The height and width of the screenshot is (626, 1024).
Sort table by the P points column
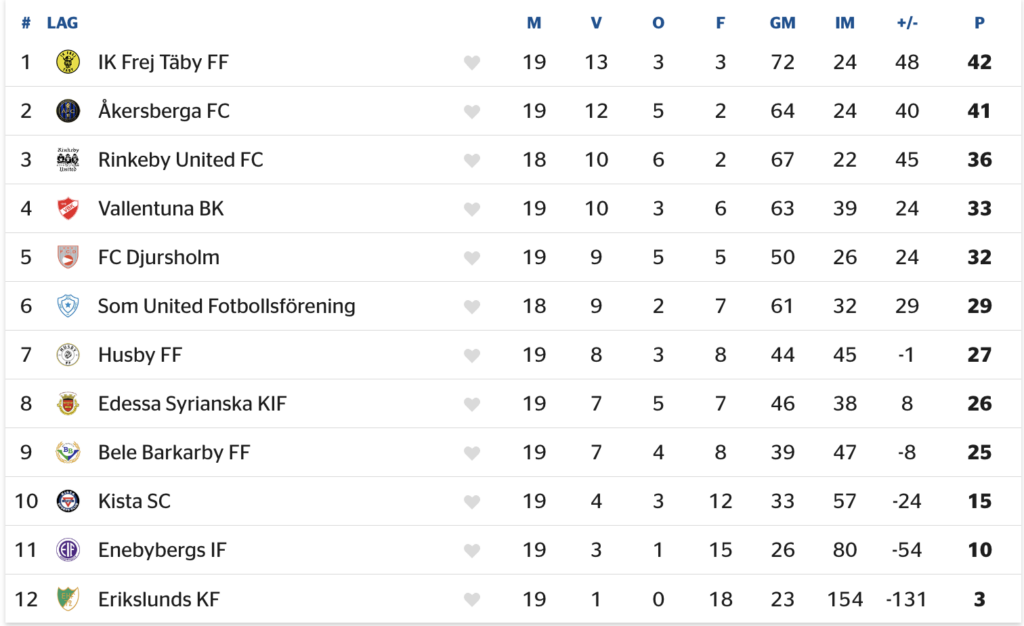(979, 23)
